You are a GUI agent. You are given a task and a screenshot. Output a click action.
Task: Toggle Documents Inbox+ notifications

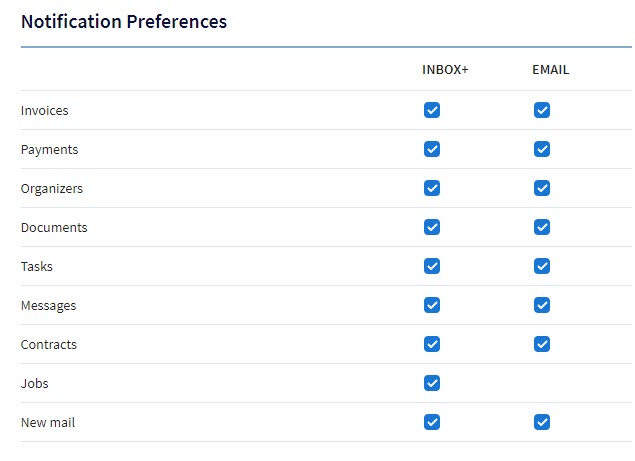[x=432, y=227]
